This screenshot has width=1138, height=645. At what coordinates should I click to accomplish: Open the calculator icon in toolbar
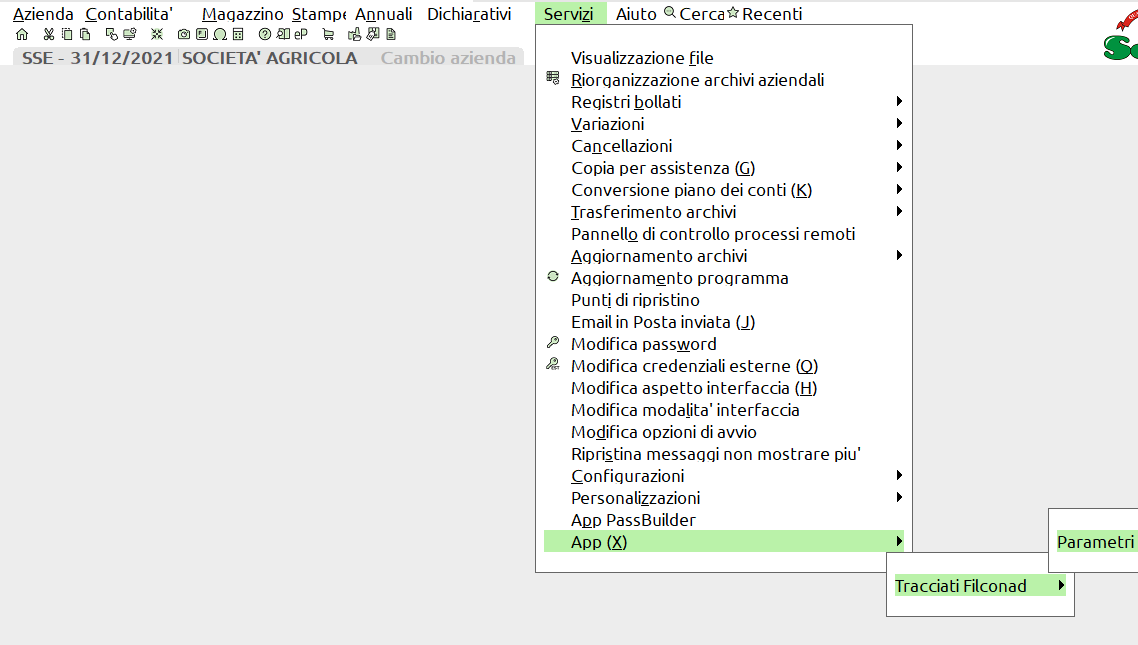tap(236, 34)
